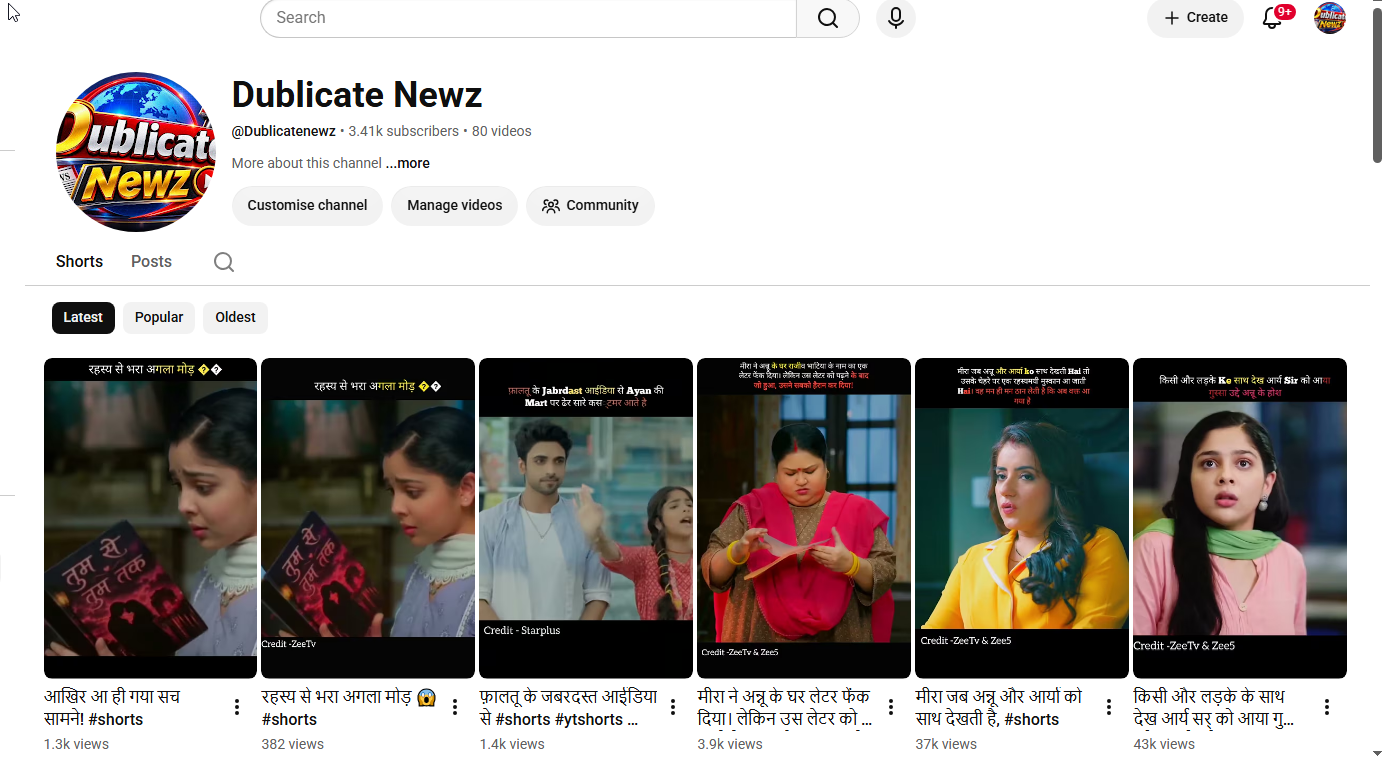Click the Search input field
This screenshot has width=1385, height=761.
pos(528,18)
